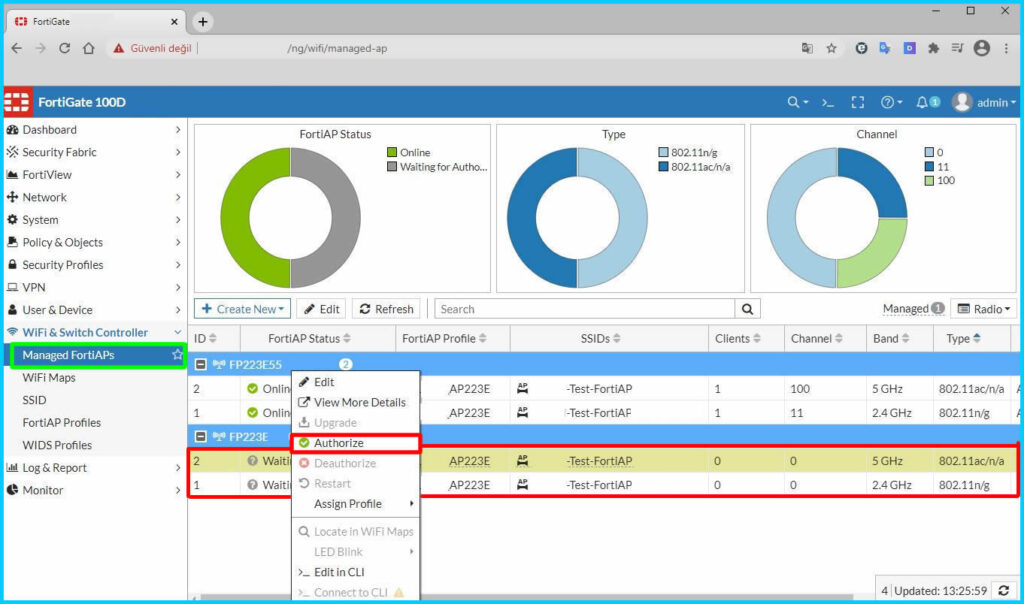Toggle favorite star on Managed FortiAPs
The height and width of the screenshot is (604, 1024).
tap(177, 355)
